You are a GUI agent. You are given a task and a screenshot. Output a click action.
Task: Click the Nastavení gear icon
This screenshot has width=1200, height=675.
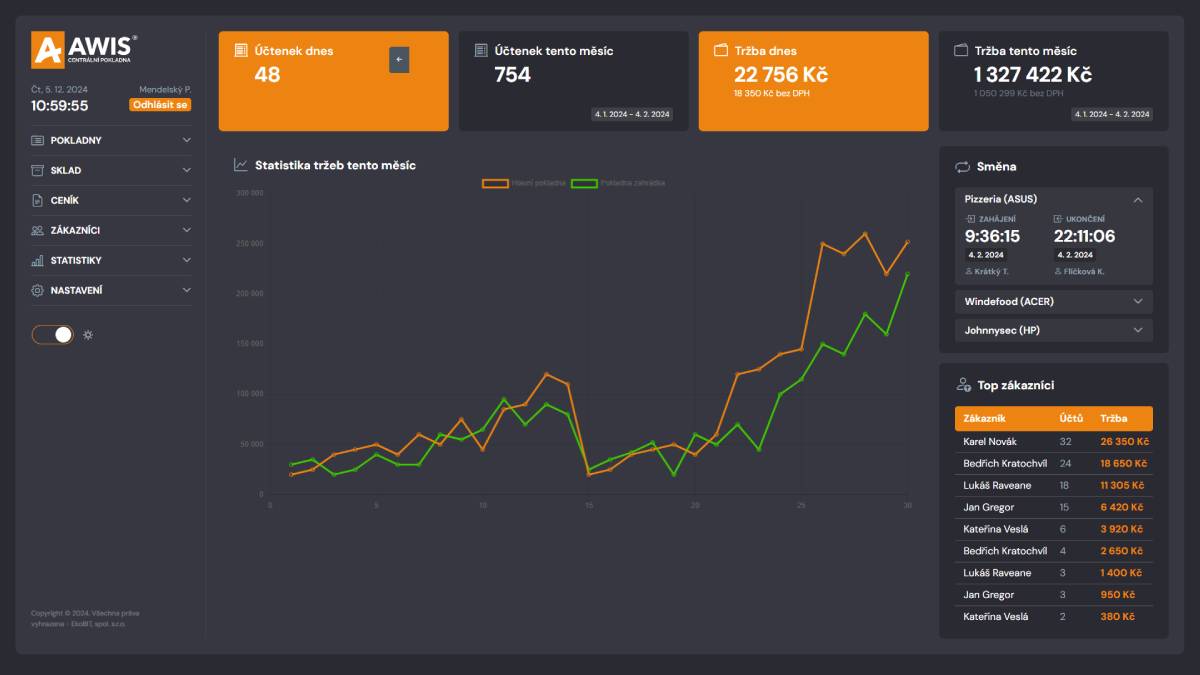point(38,291)
